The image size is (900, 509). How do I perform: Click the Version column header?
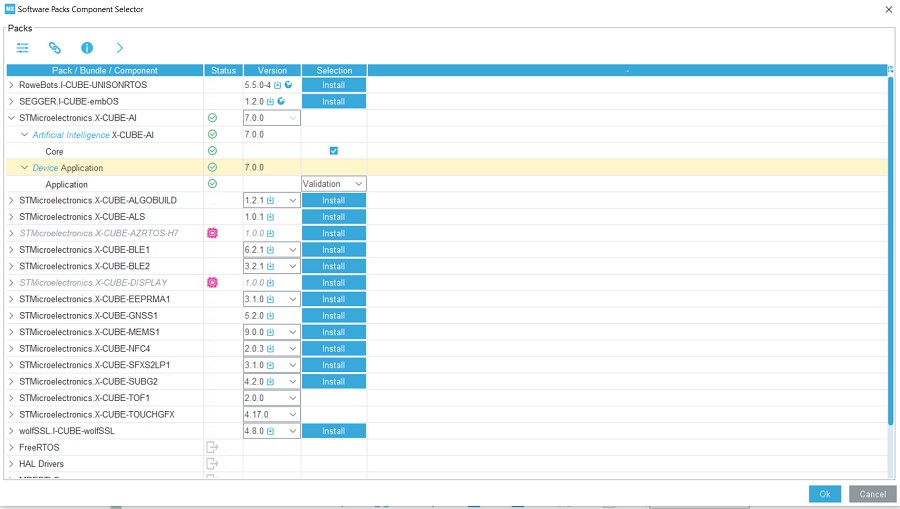click(272, 71)
